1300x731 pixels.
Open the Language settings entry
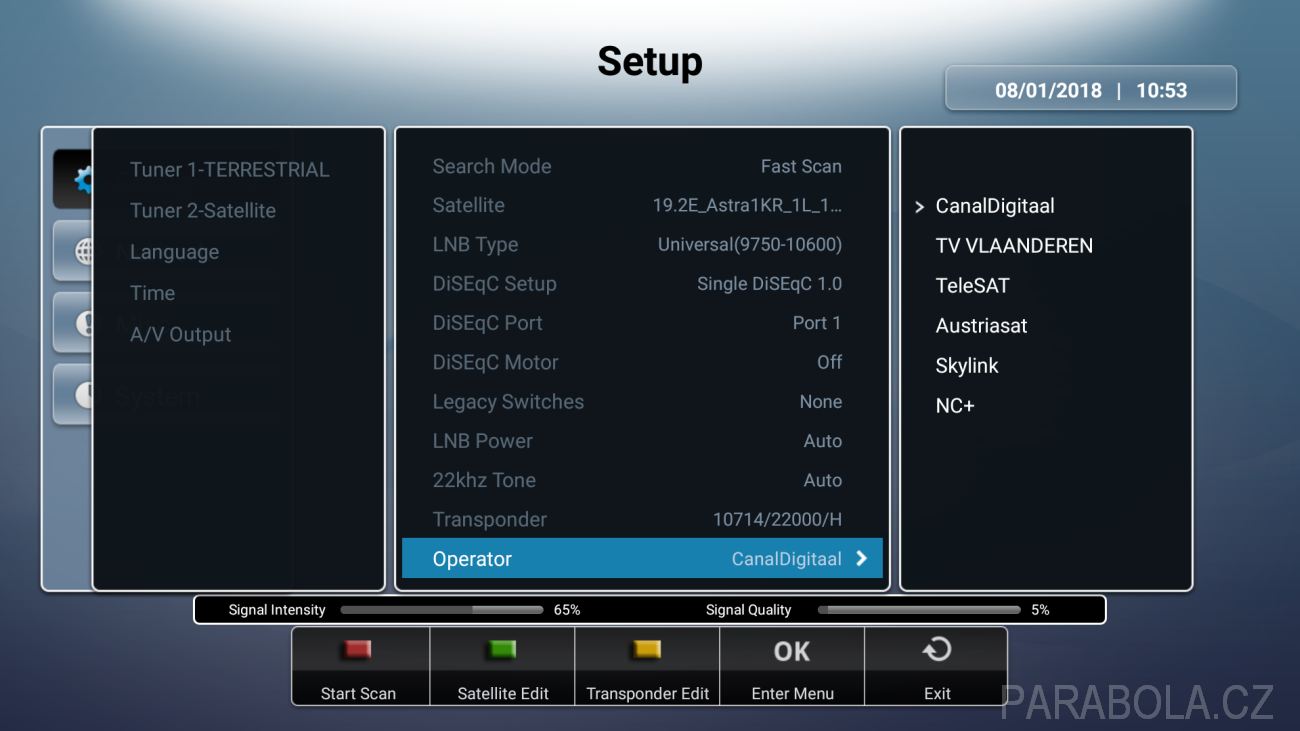(174, 252)
